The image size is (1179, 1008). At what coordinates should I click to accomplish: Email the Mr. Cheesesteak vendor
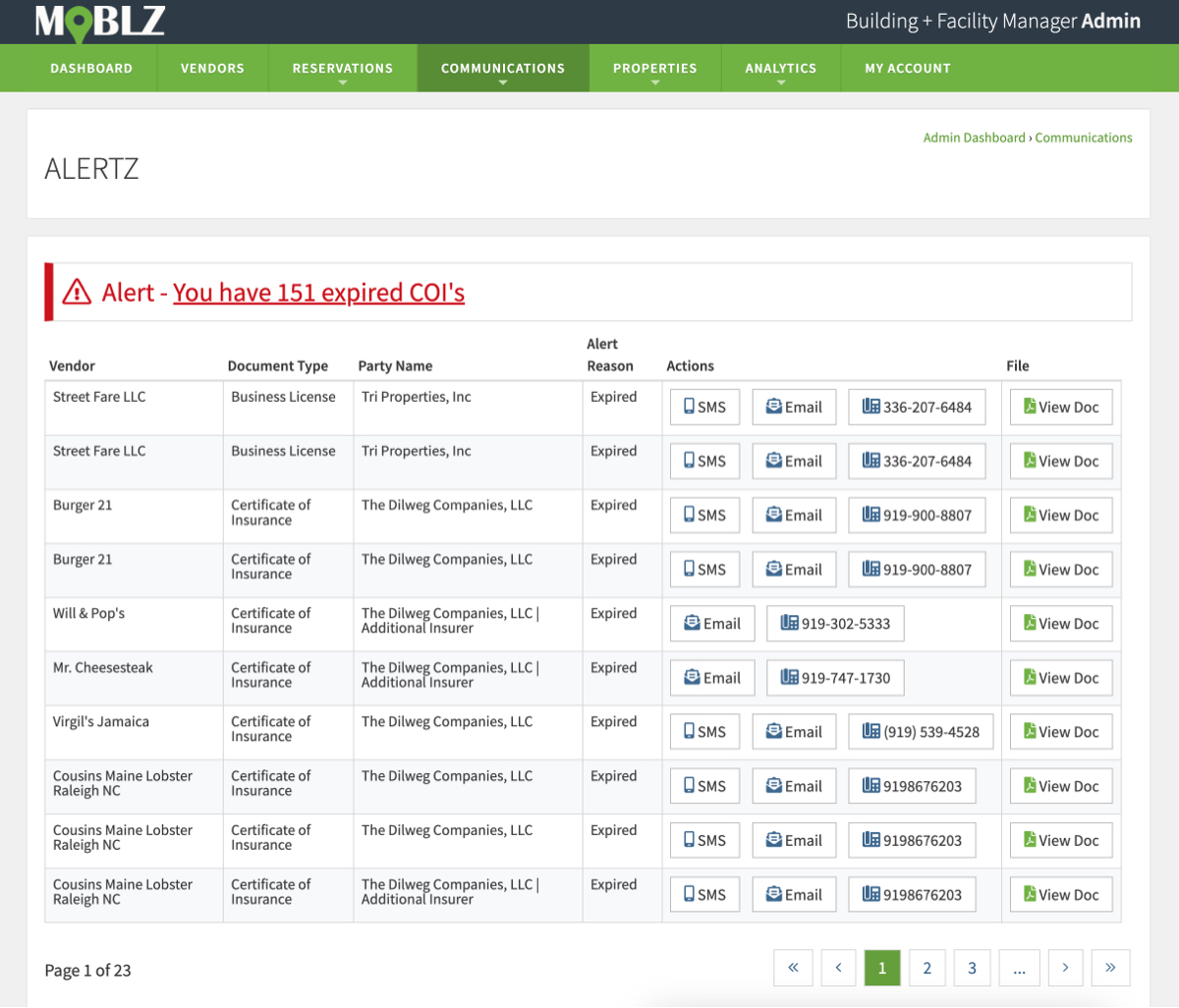[712, 678]
